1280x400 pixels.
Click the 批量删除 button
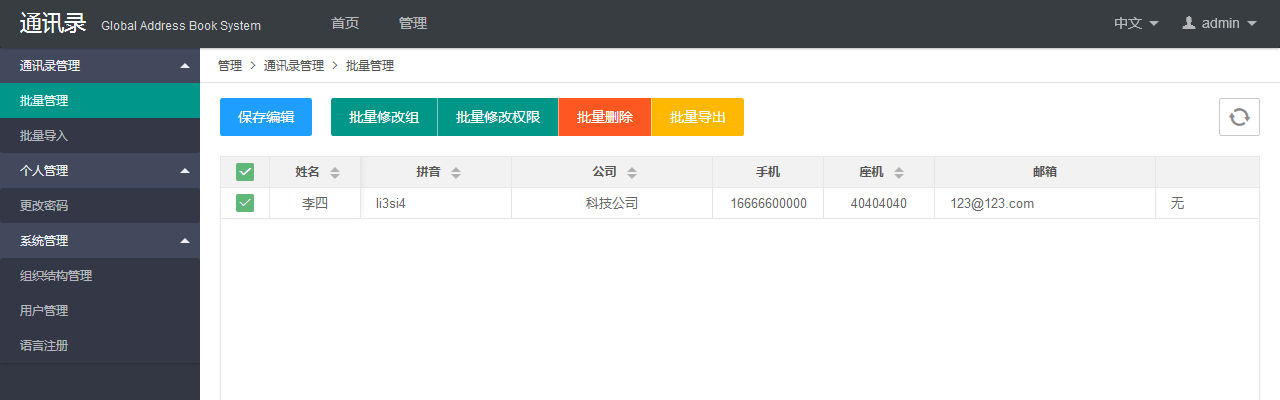coord(605,117)
